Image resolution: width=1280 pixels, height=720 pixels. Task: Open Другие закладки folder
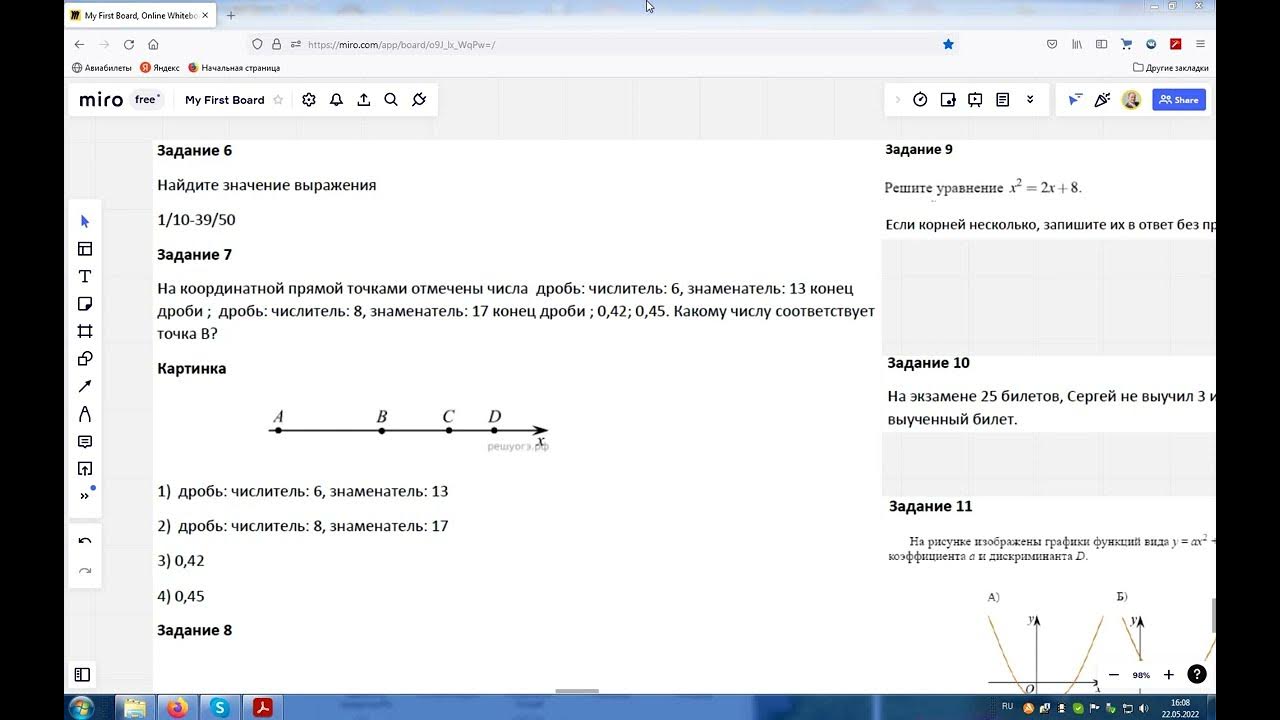(x=1171, y=68)
